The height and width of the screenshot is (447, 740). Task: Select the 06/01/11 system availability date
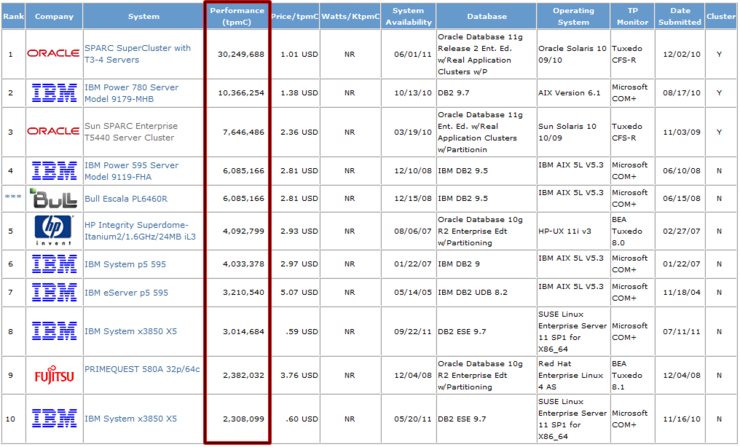(413, 54)
